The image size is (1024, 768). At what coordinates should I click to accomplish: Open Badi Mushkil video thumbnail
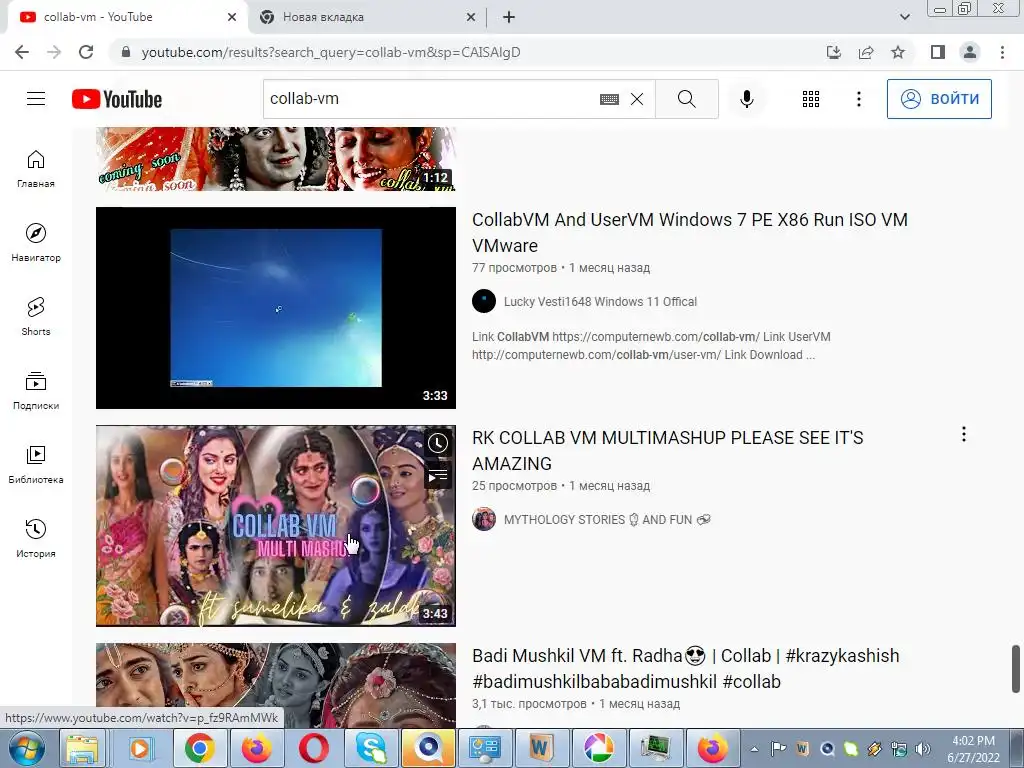pos(276,686)
